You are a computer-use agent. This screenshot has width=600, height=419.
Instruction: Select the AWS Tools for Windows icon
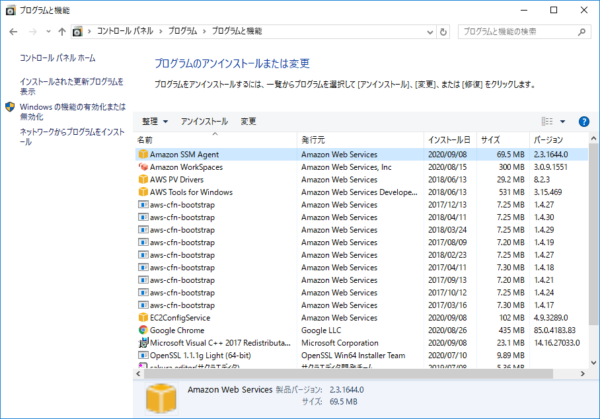tap(143, 192)
